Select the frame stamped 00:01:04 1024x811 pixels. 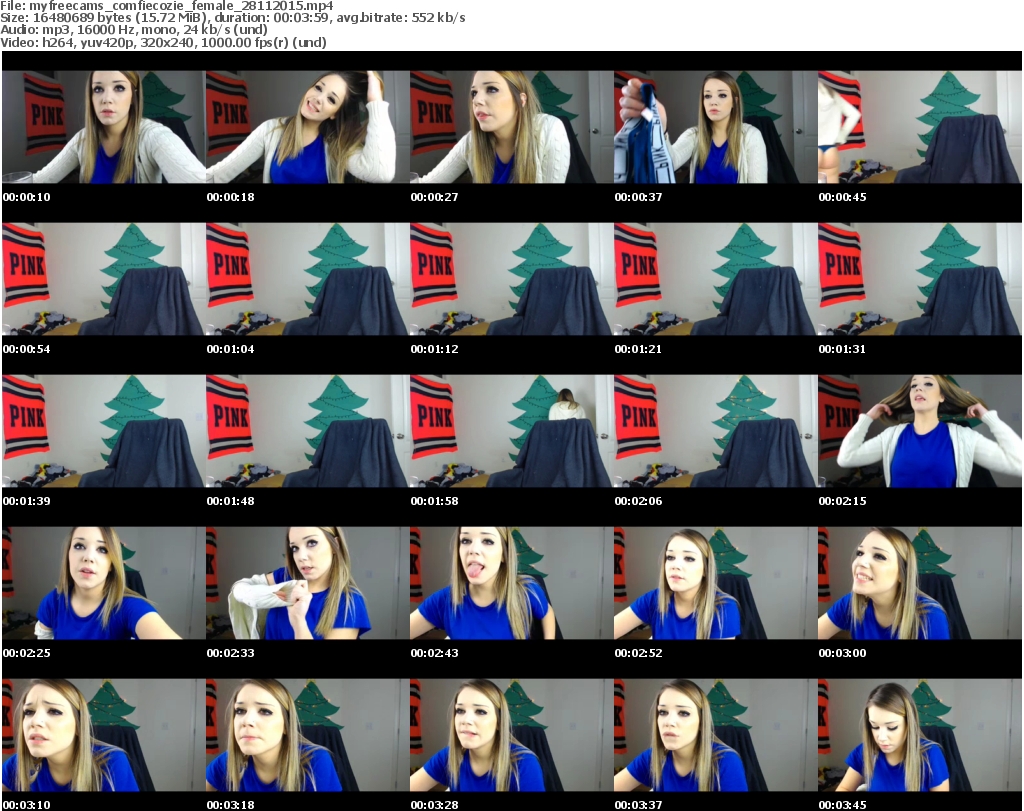[308, 279]
